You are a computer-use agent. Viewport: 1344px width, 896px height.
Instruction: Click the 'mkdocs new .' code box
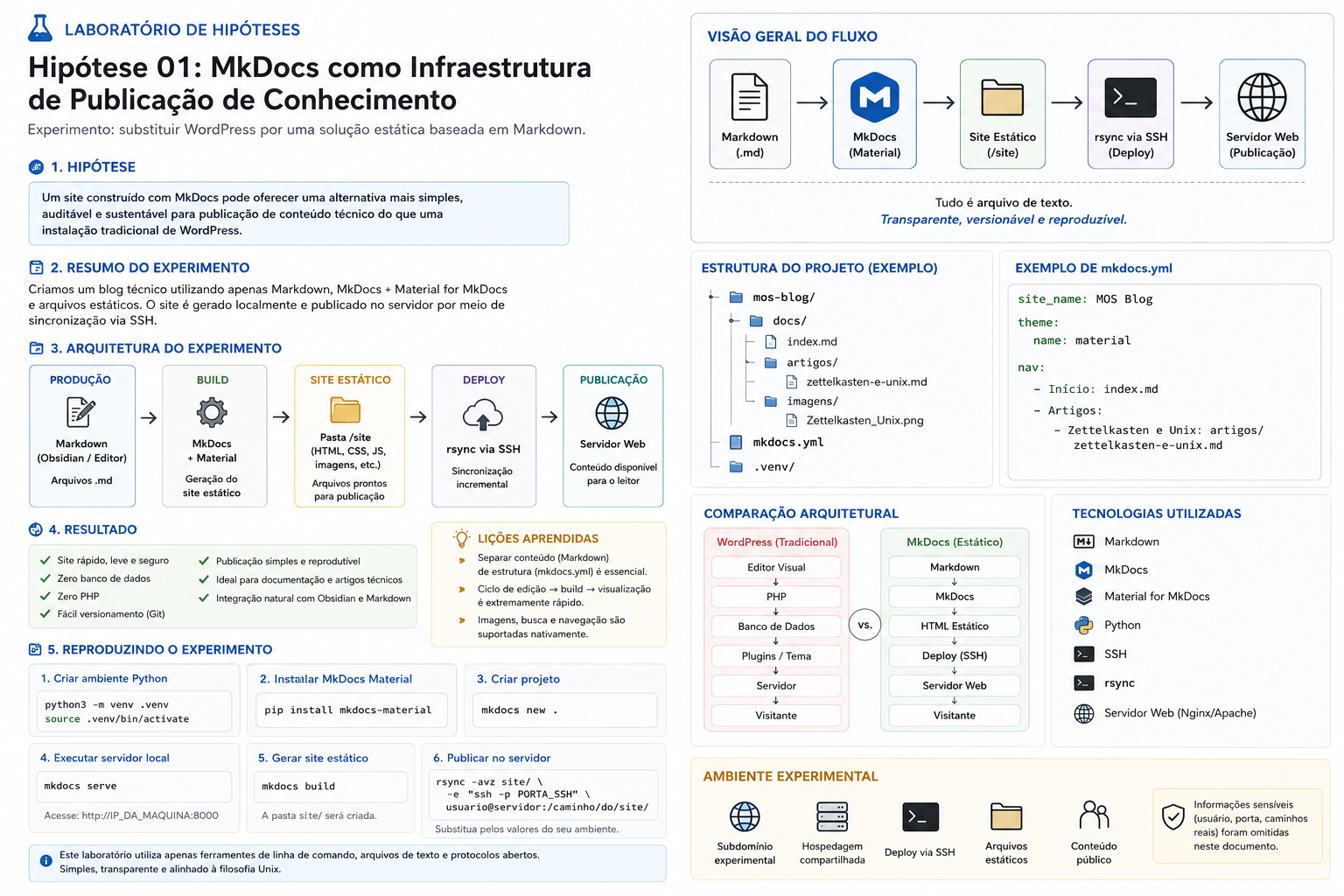click(x=564, y=710)
